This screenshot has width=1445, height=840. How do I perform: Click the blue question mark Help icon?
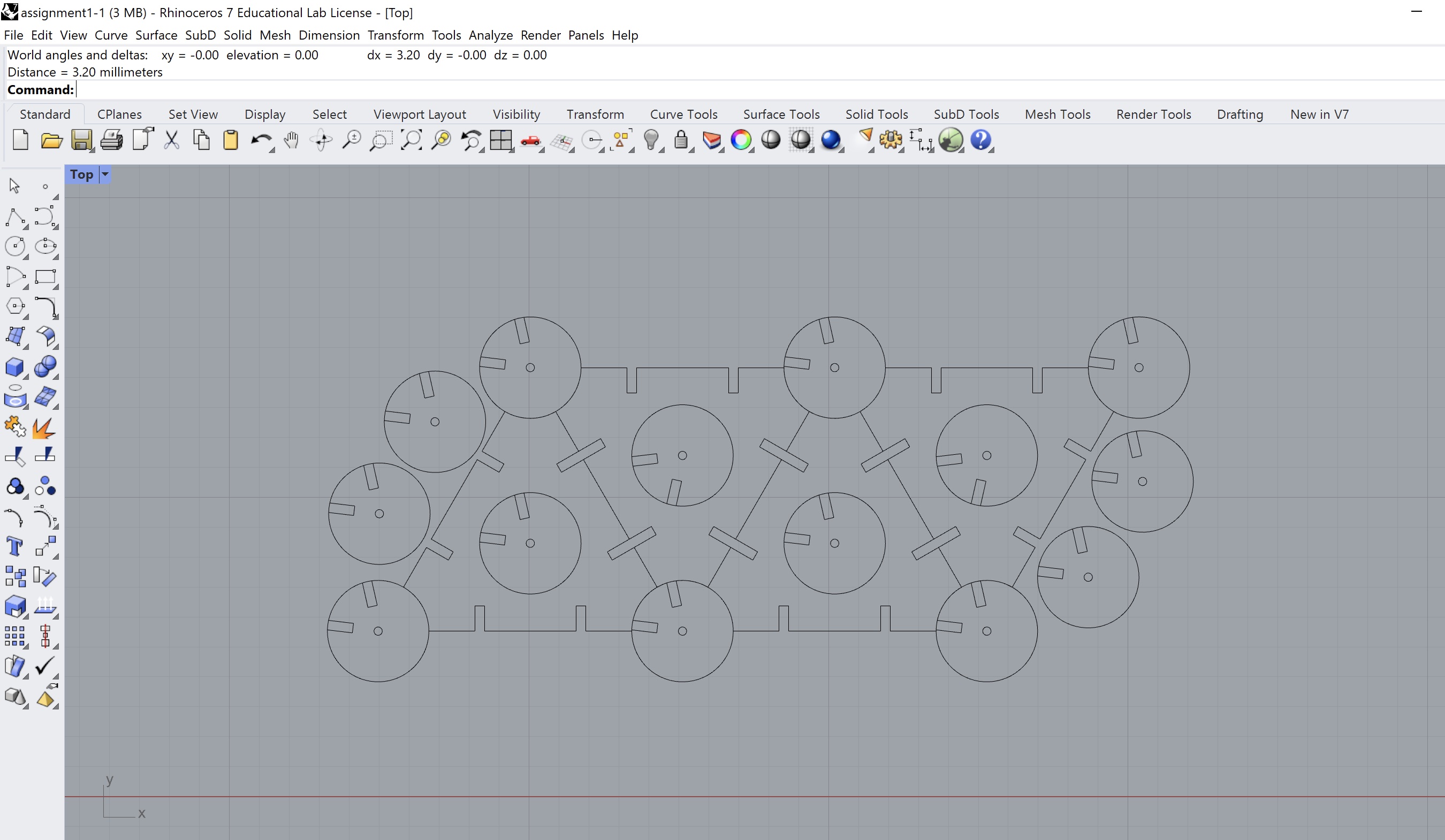coord(981,140)
